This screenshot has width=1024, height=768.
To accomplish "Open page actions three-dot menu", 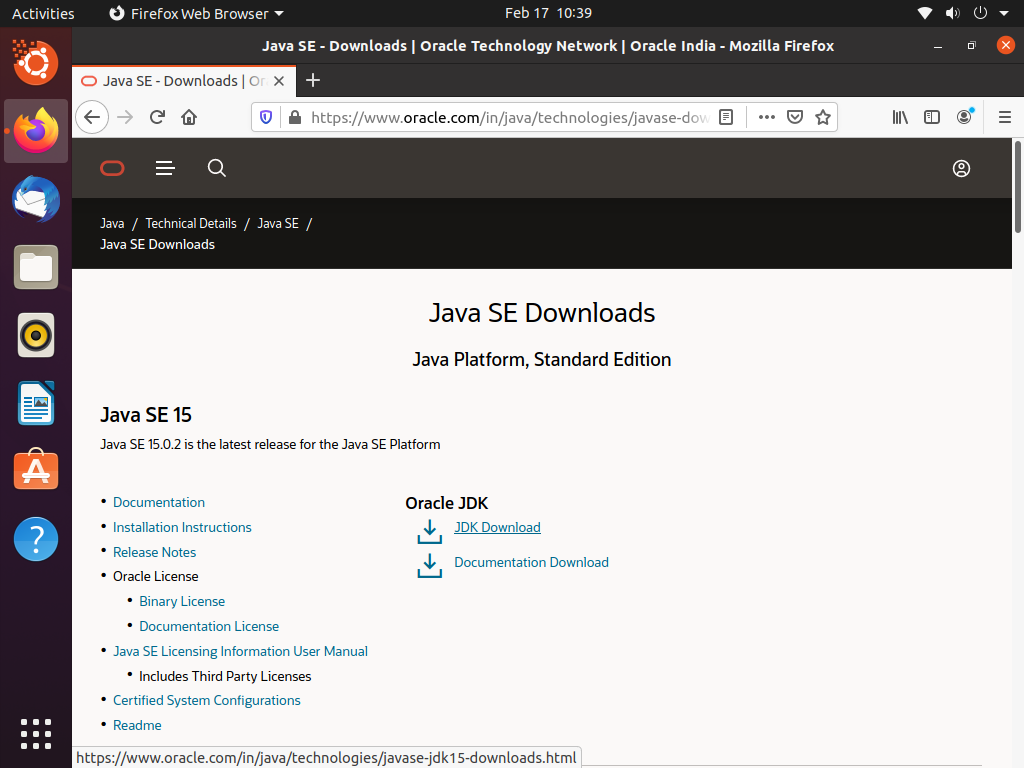I will 767,117.
